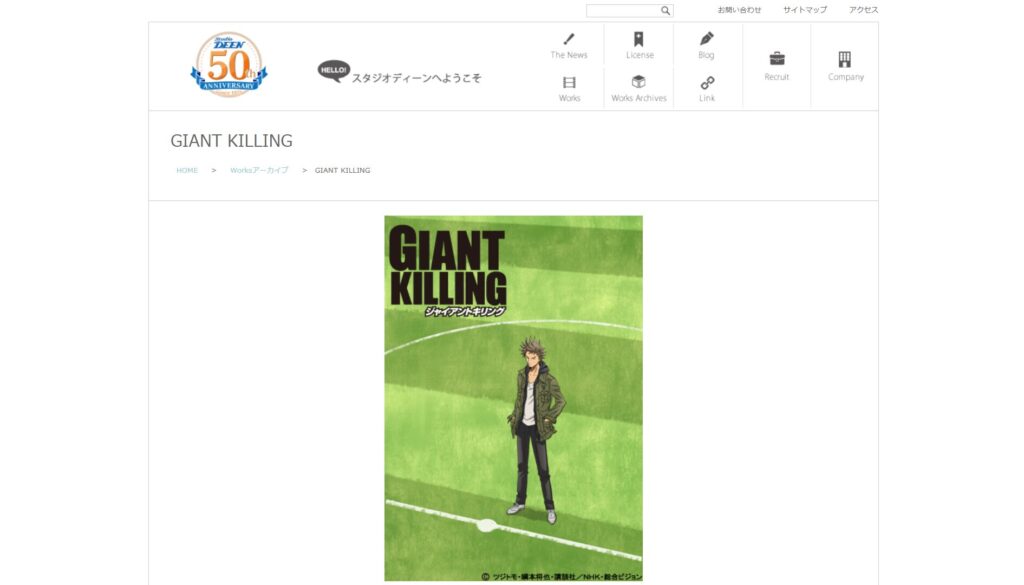This screenshot has width=1024, height=585.
Task: Click the Studio DEEN 50th anniversary logo
Action: (x=229, y=65)
